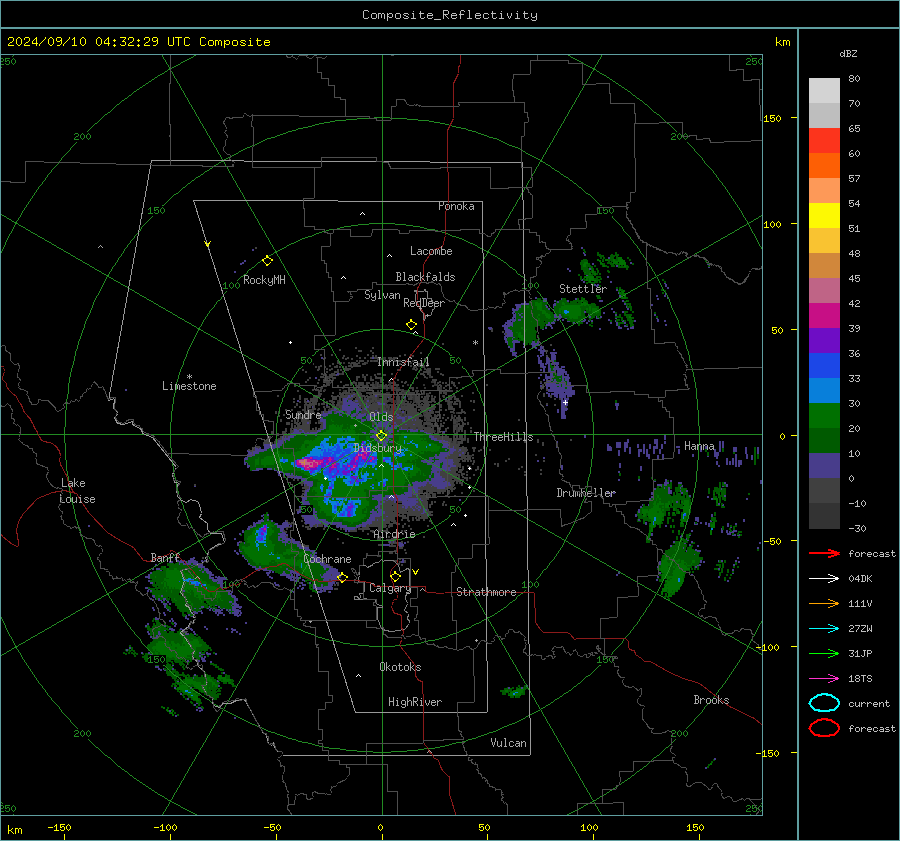Click the HighRiver location label
The height and width of the screenshot is (841, 900).
tap(415, 702)
